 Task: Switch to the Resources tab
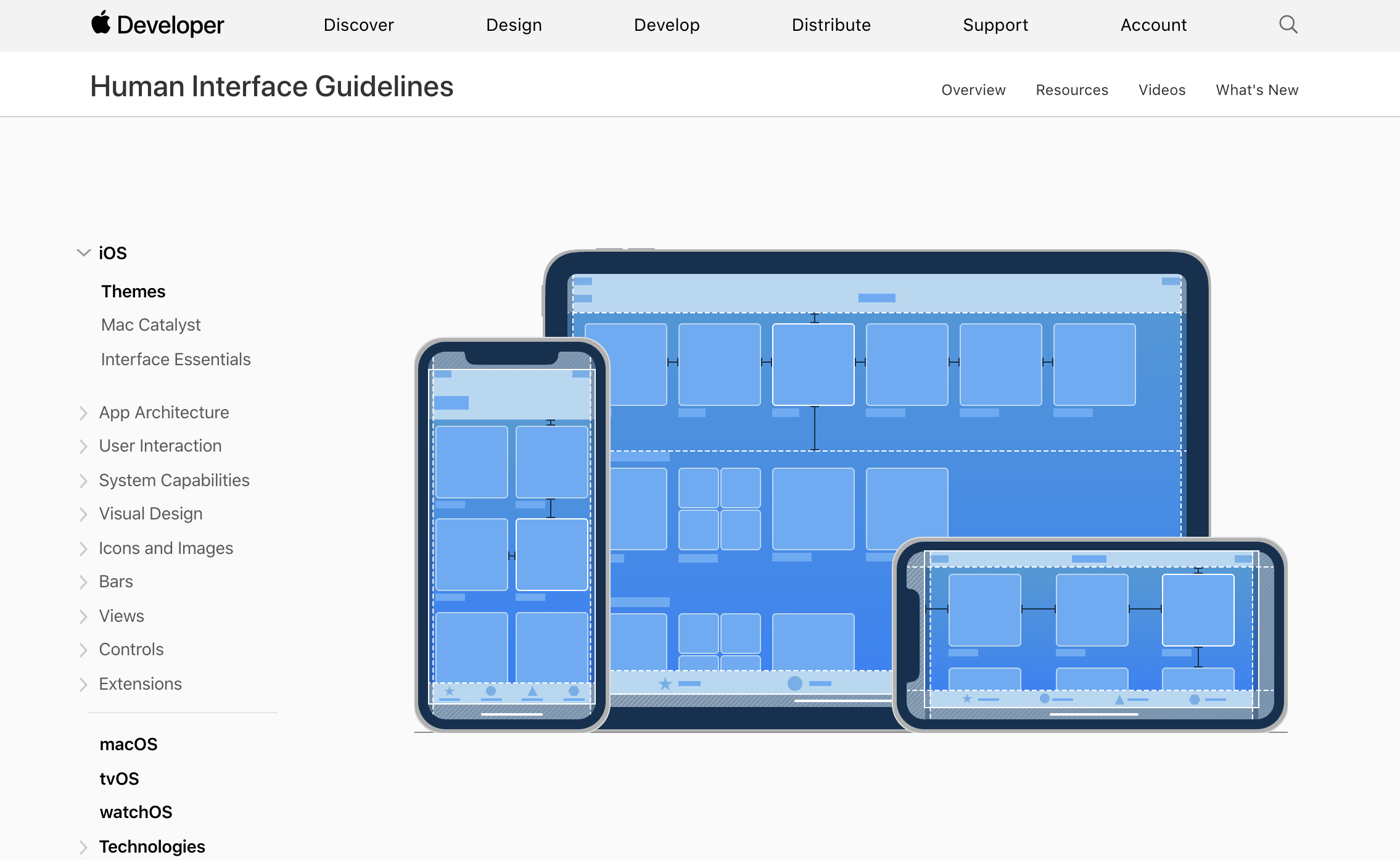[x=1072, y=90]
